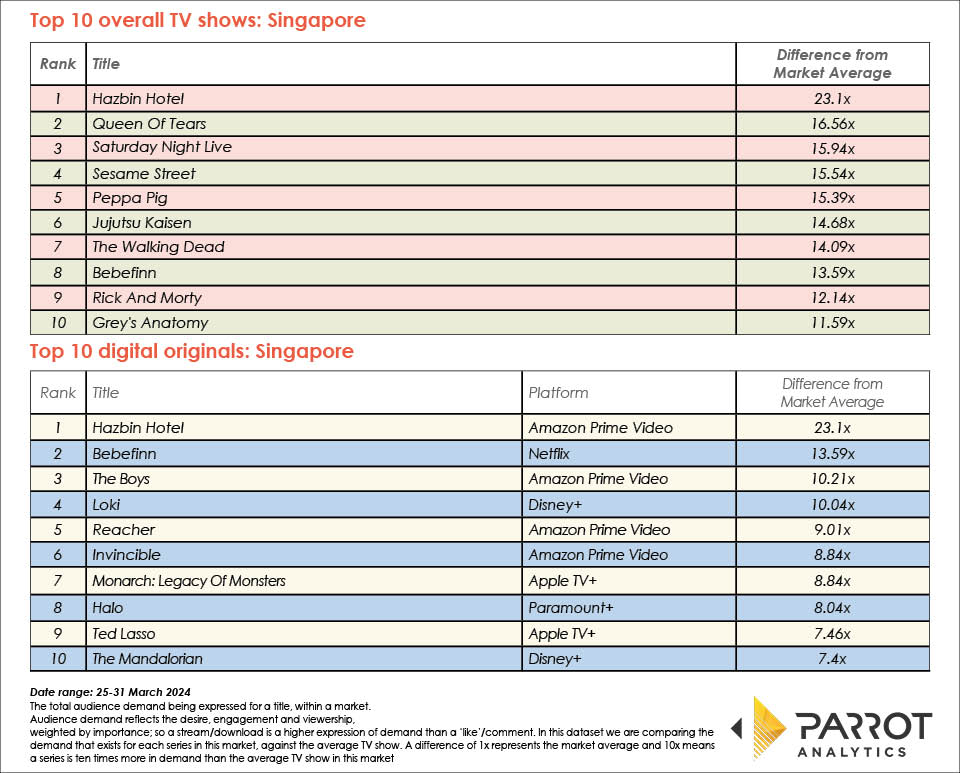Select "Amazon Prime Video" in the Invincible row
The width and height of the screenshot is (960, 773).
pyautogui.click(x=598, y=555)
